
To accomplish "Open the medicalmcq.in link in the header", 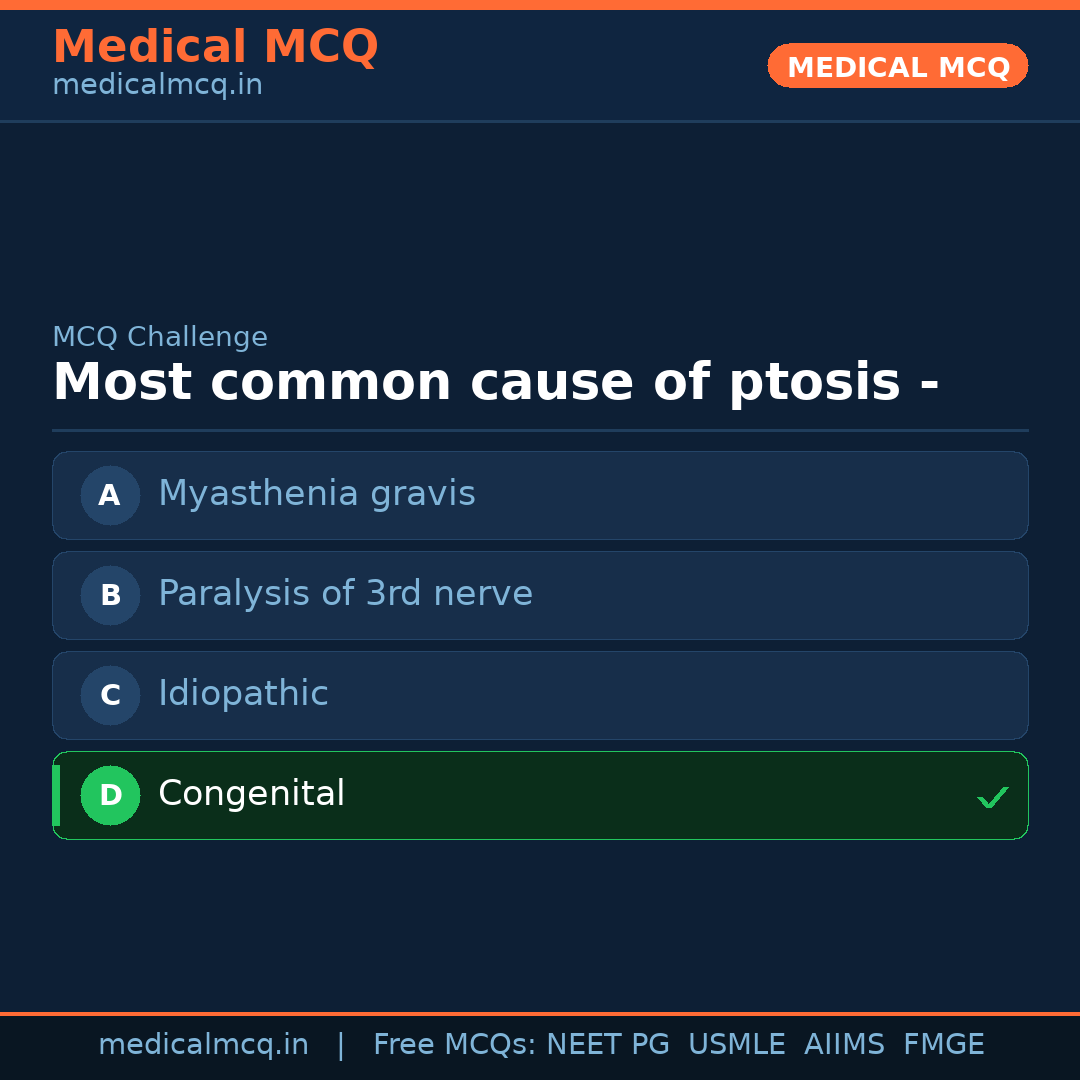I will tap(156, 85).
